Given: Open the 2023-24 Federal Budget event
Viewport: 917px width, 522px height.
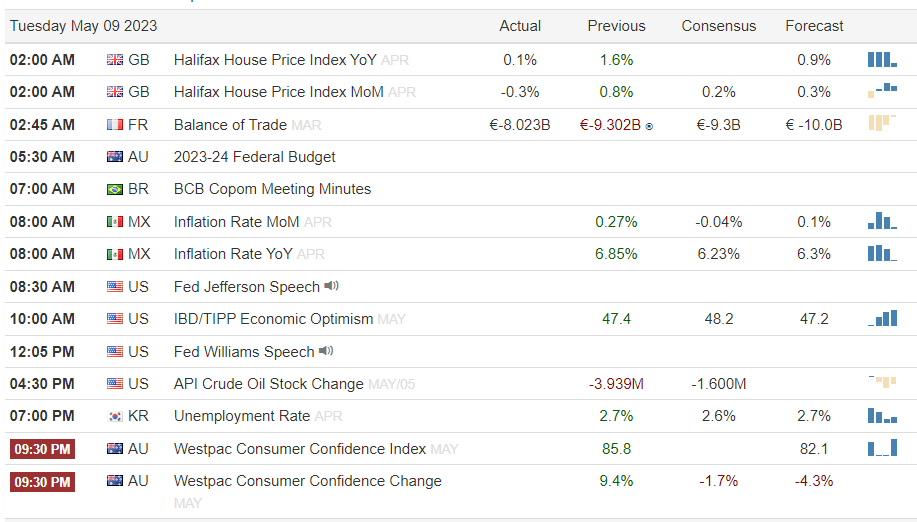Looking at the screenshot, I should (254, 157).
